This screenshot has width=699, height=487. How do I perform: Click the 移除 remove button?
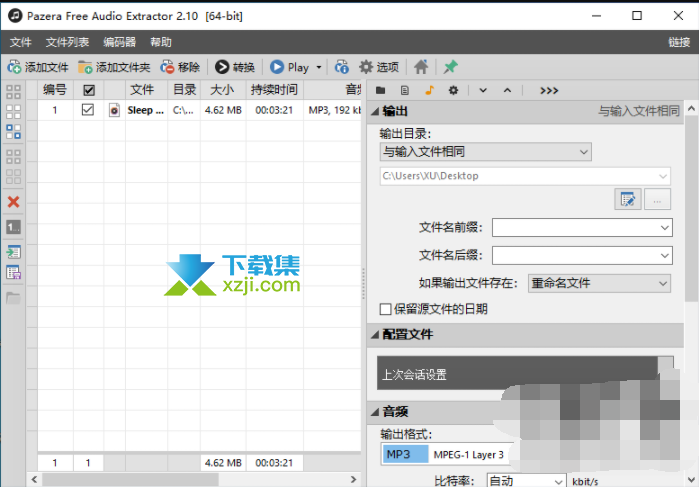(x=180, y=67)
